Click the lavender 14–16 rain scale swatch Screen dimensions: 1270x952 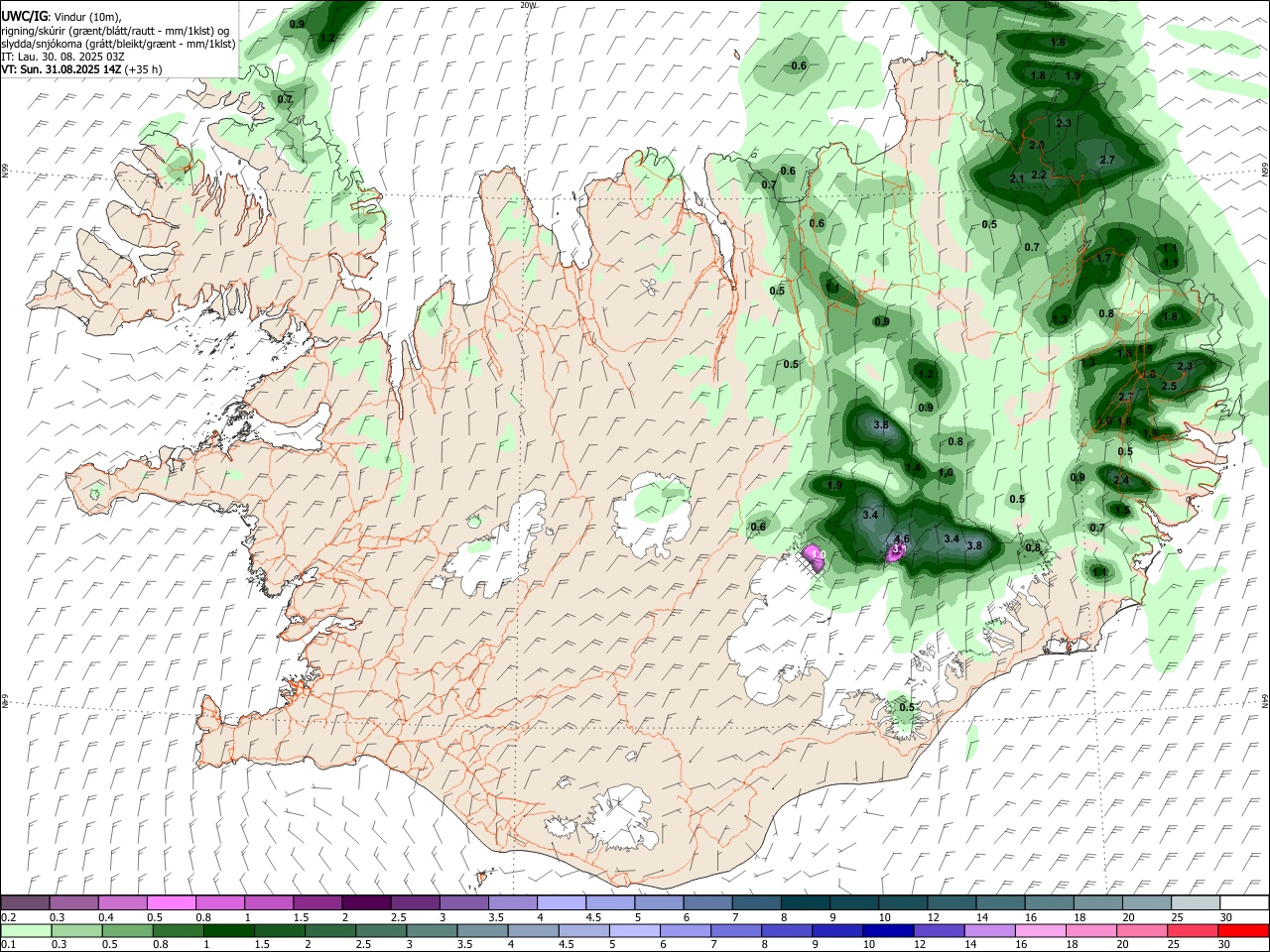(989, 930)
